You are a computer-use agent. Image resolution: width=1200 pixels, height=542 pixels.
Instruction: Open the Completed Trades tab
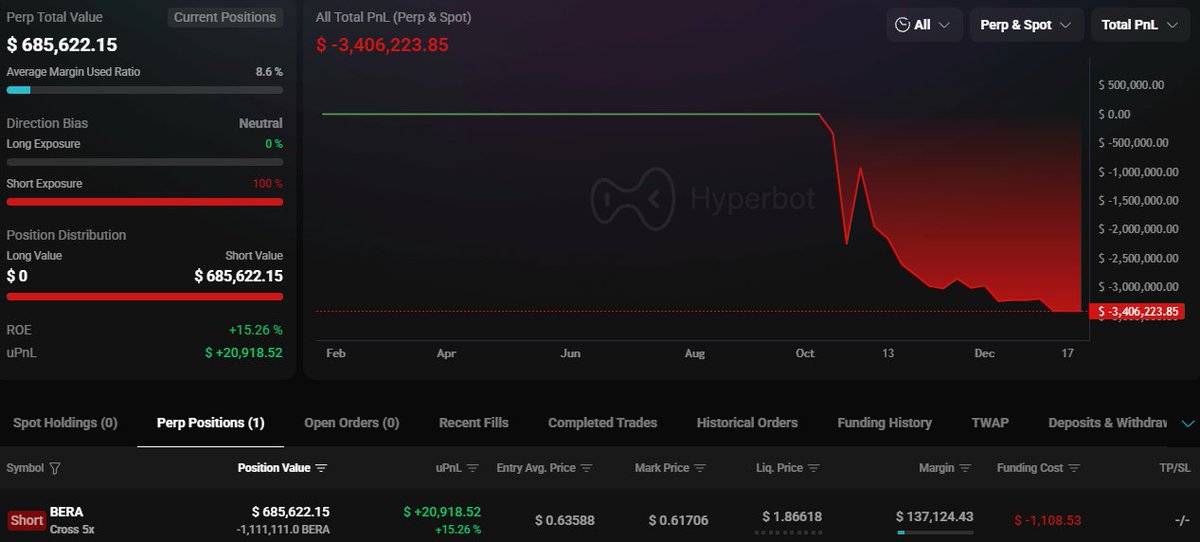602,423
